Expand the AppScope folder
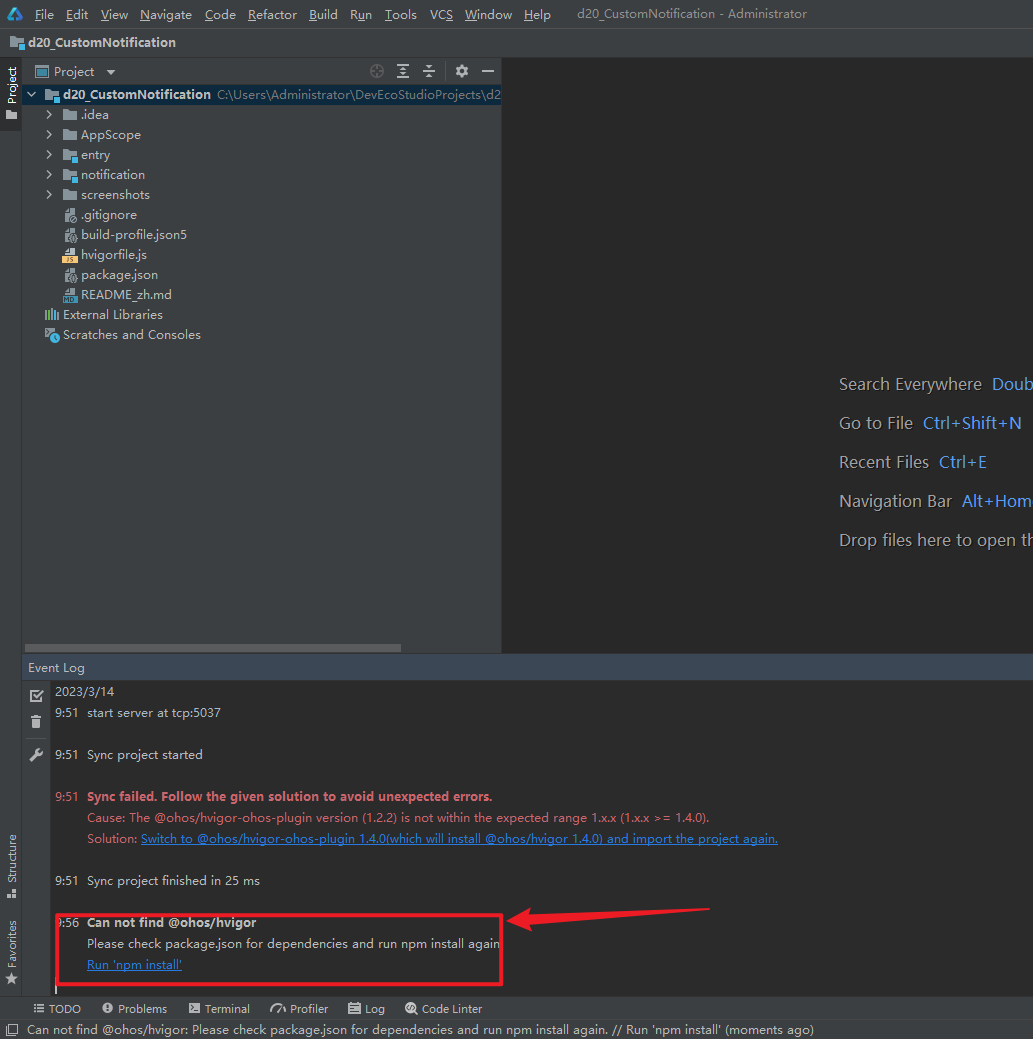1033x1039 pixels. 49,135
